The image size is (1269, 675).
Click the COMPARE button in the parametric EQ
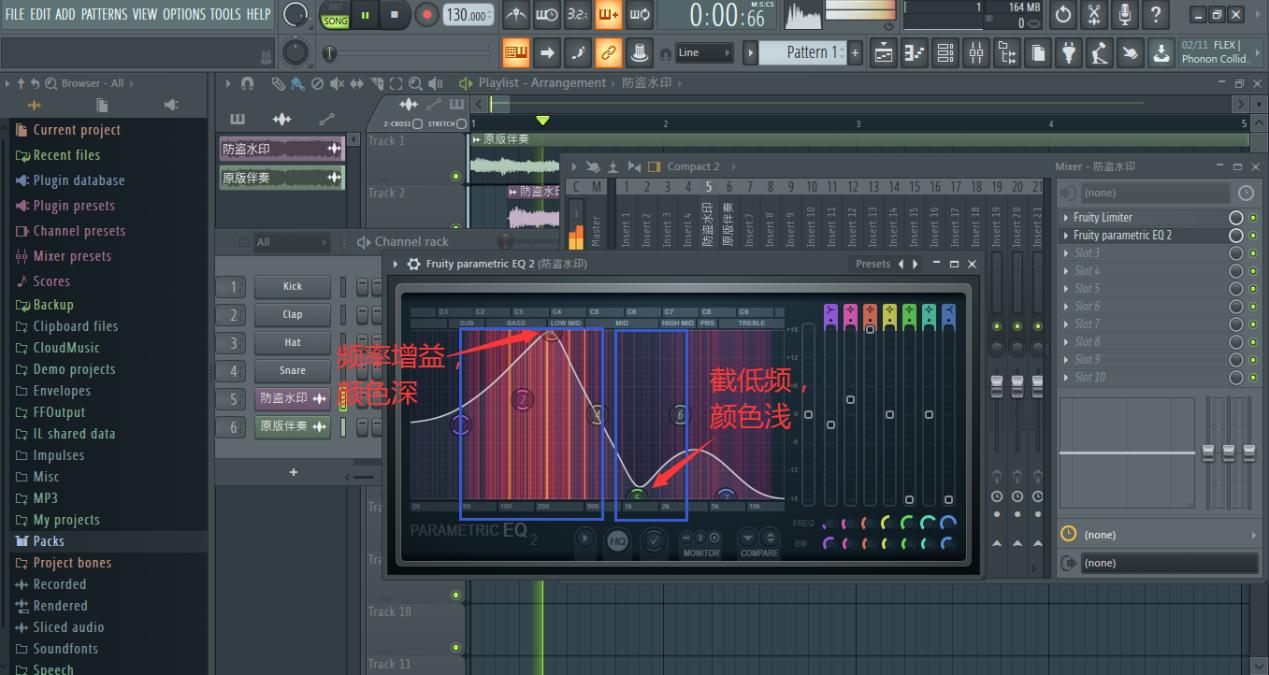coord(759,537)
